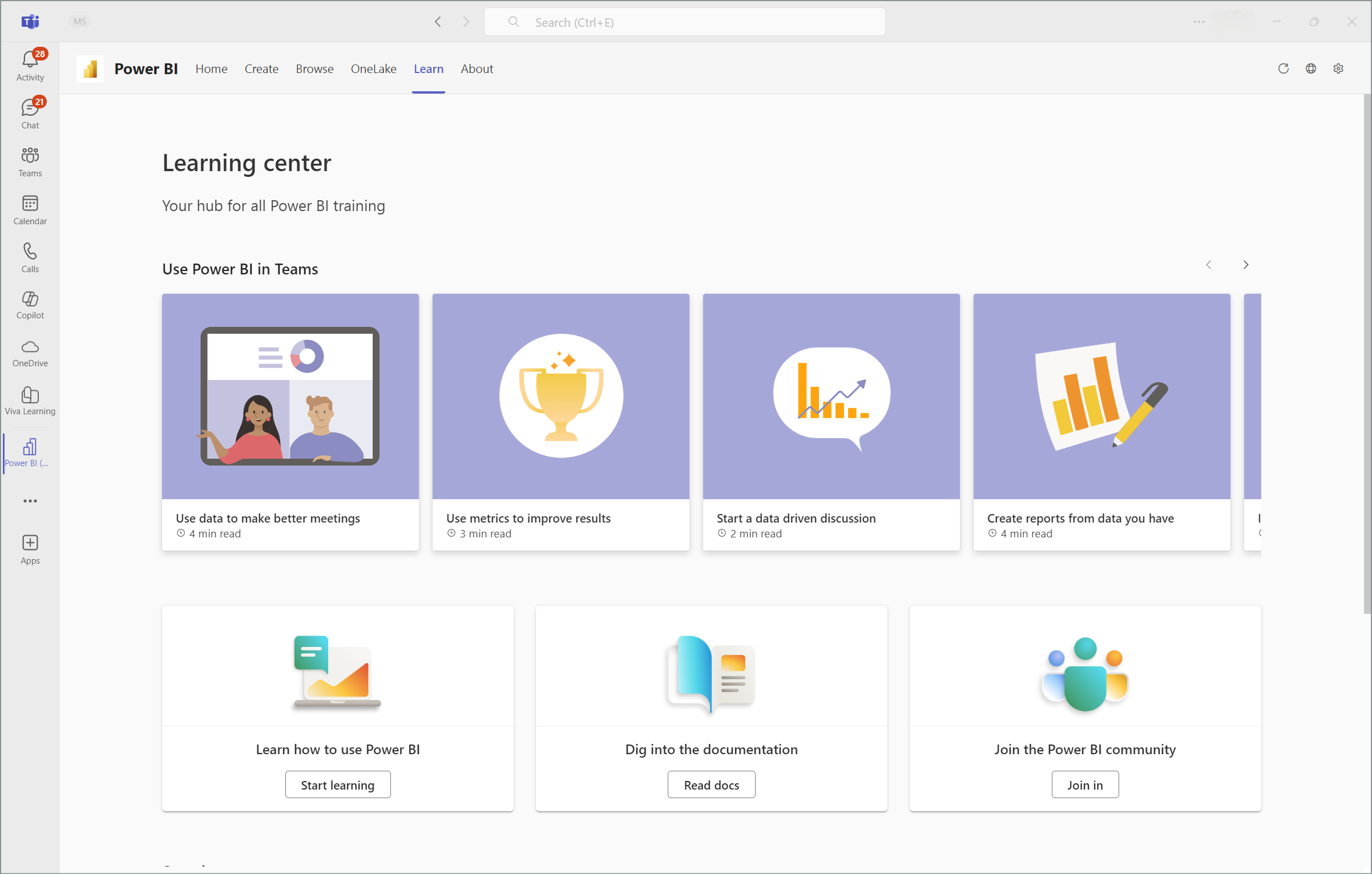The width and height of the screenshot is (1372, 874).
Task: Click the Read docs button
Action: [712, 785]
